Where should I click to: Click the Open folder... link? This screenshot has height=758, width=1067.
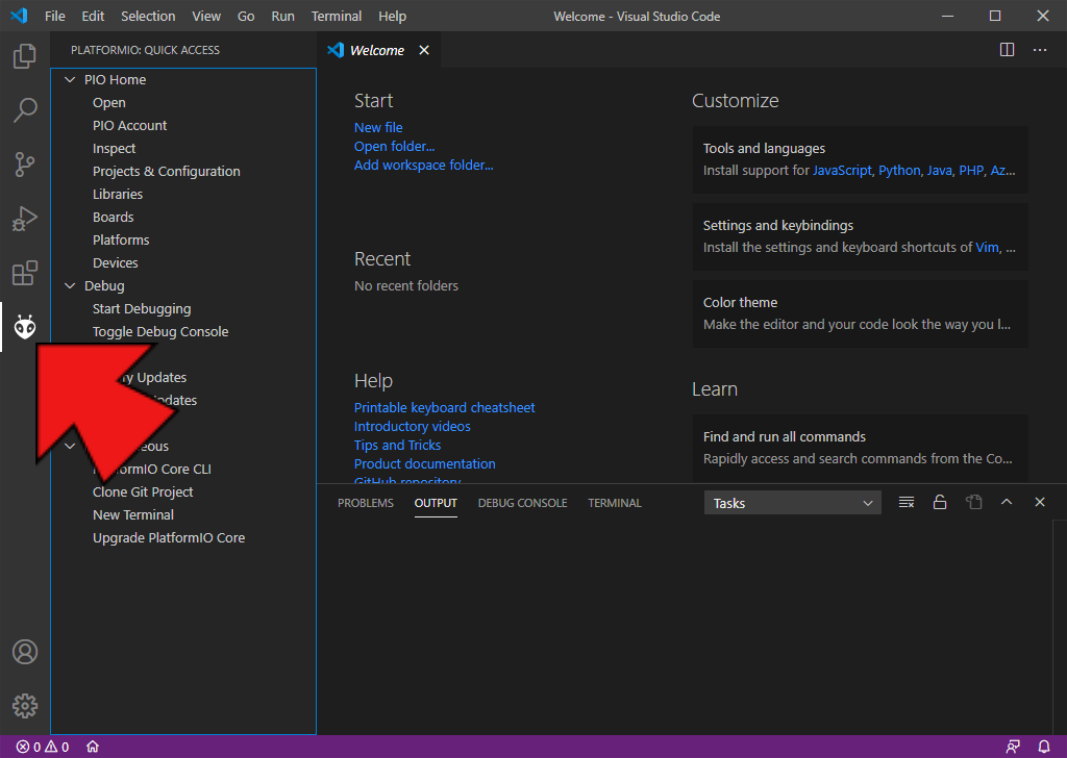click(394, 146)
